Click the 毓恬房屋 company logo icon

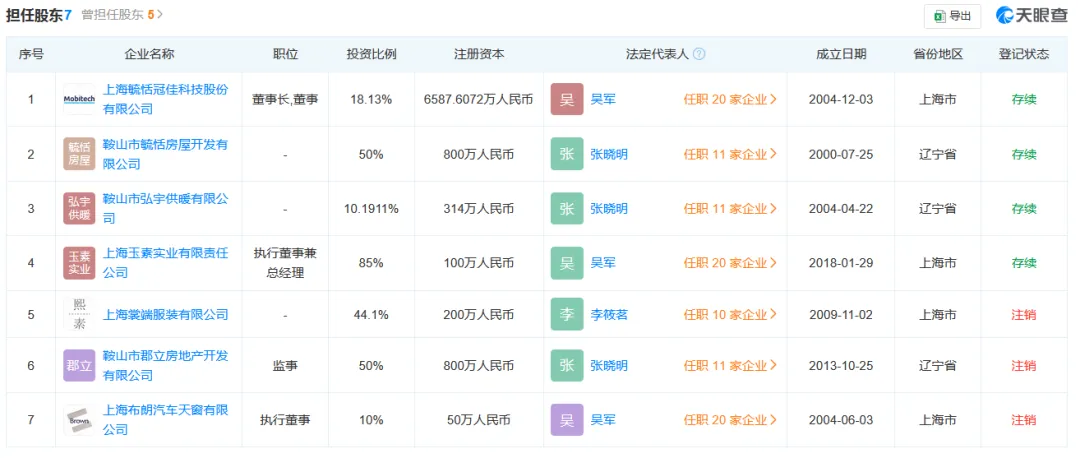(79, 154)
